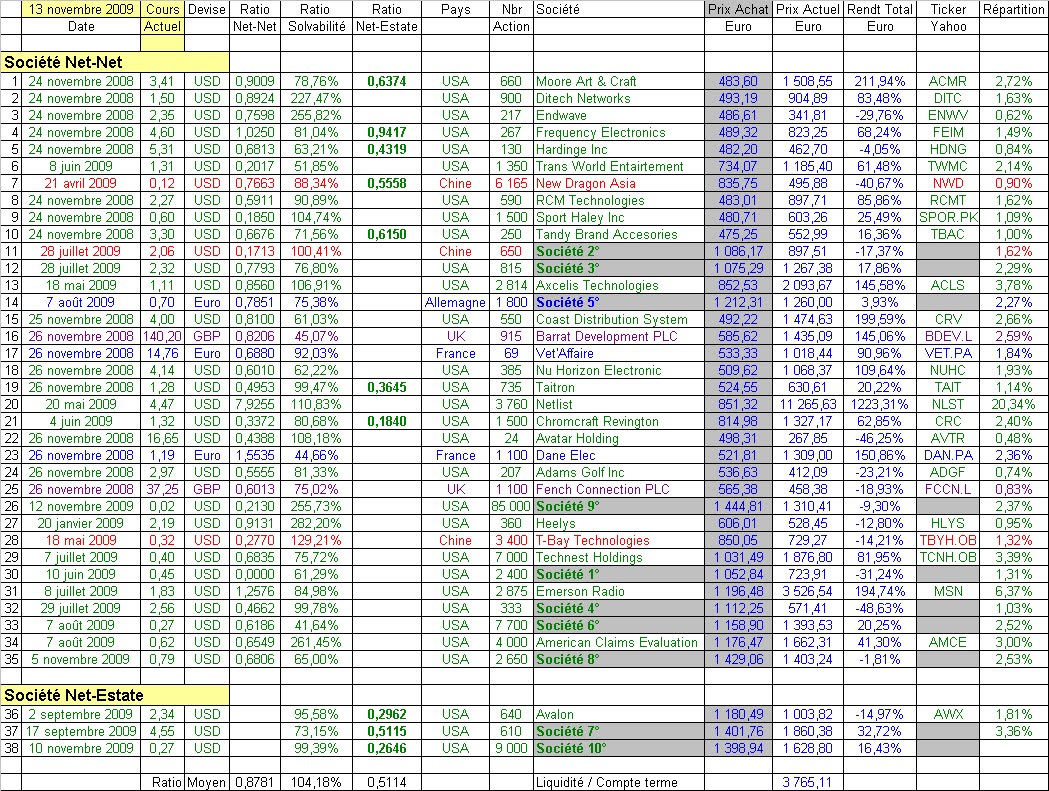Select the 'Trans World Entairtement' cell
This screenshot has width=1049, height=791.
click(619, 166)
